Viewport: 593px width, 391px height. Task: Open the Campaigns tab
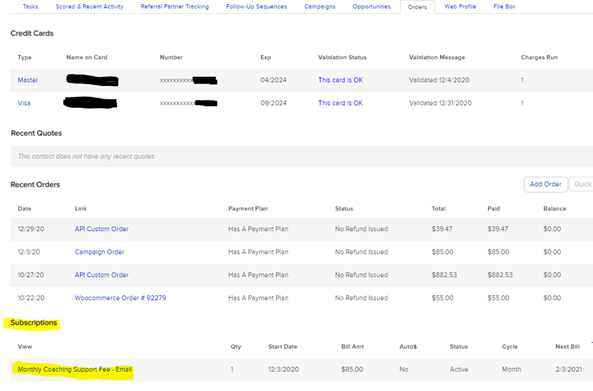point(320,6)
